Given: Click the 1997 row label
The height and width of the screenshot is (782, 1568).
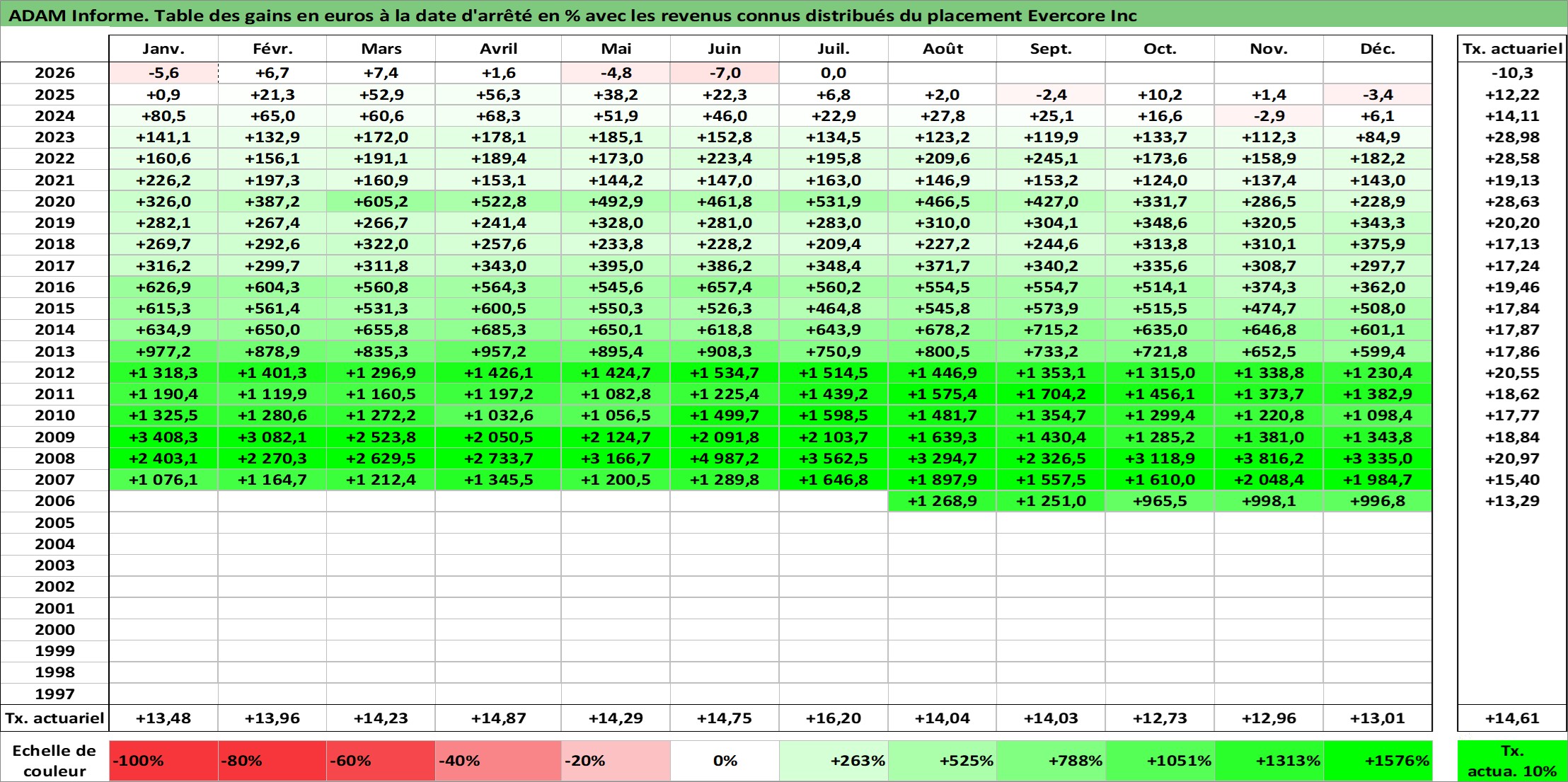Looking at the screenshot, I should coord(54,694).
